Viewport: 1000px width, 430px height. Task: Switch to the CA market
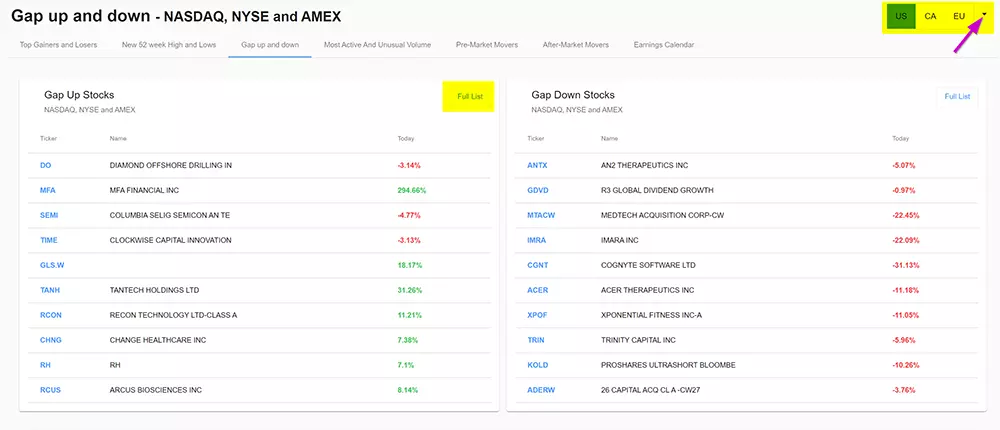click(930, 16)
